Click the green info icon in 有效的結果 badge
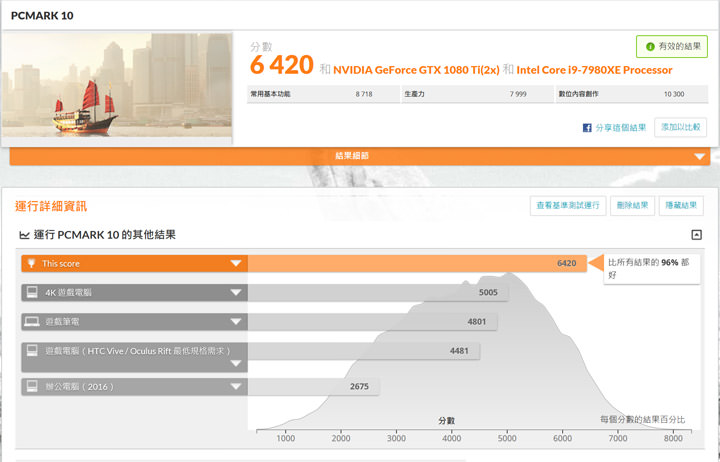720x462 pixels. (x=650, y=46)
